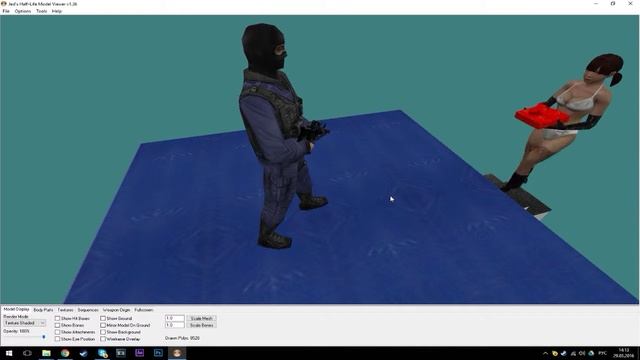Enable Show Eye Position checkbox
640x360 pixels.
point(58,339)
